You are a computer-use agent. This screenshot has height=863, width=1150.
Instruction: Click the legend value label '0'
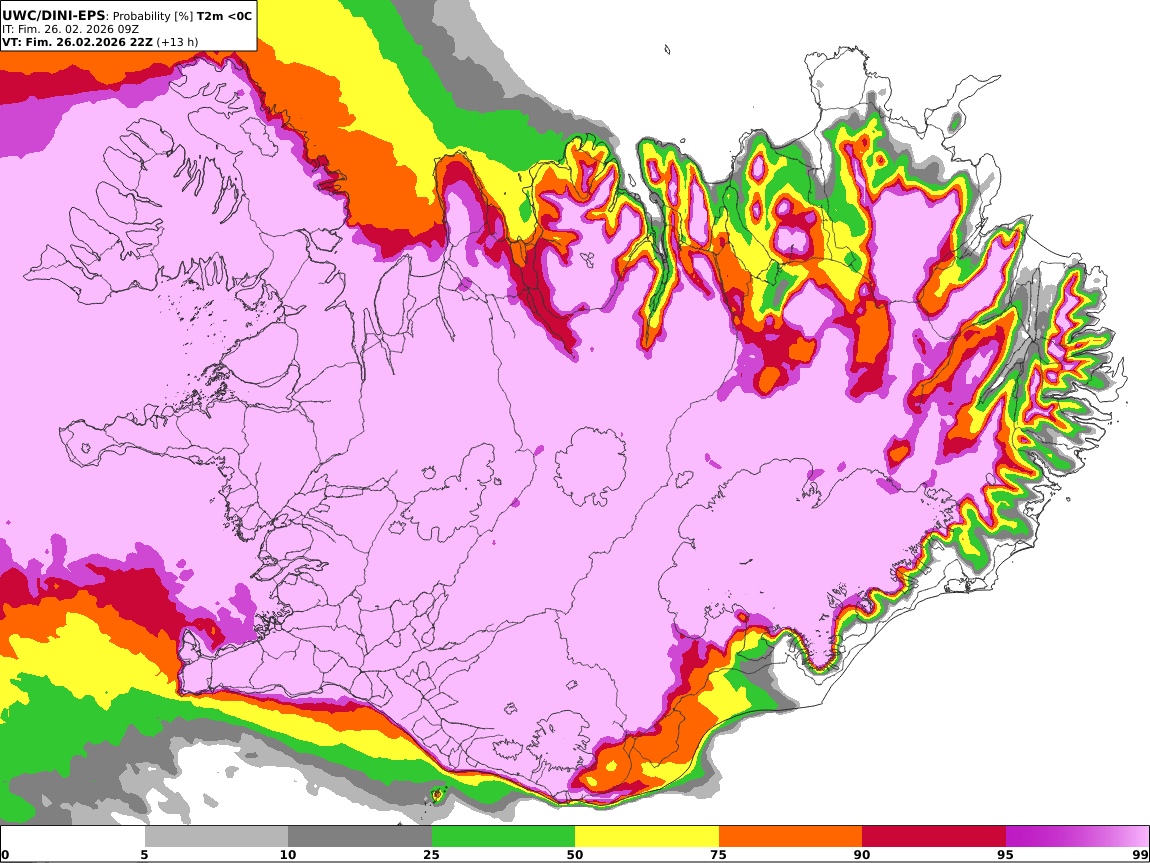(x=5, y=855)
